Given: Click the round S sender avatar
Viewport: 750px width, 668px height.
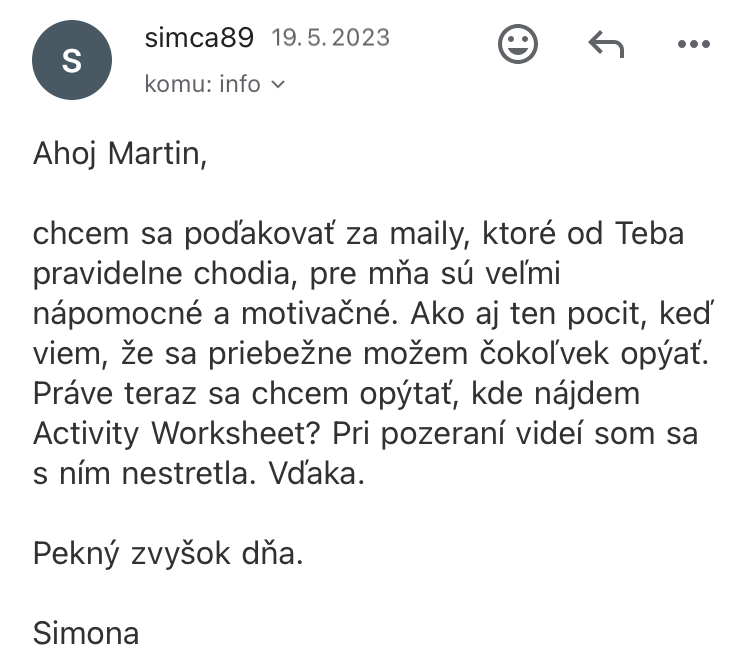Looking at the screenshot, I should [x=72, y=60].
